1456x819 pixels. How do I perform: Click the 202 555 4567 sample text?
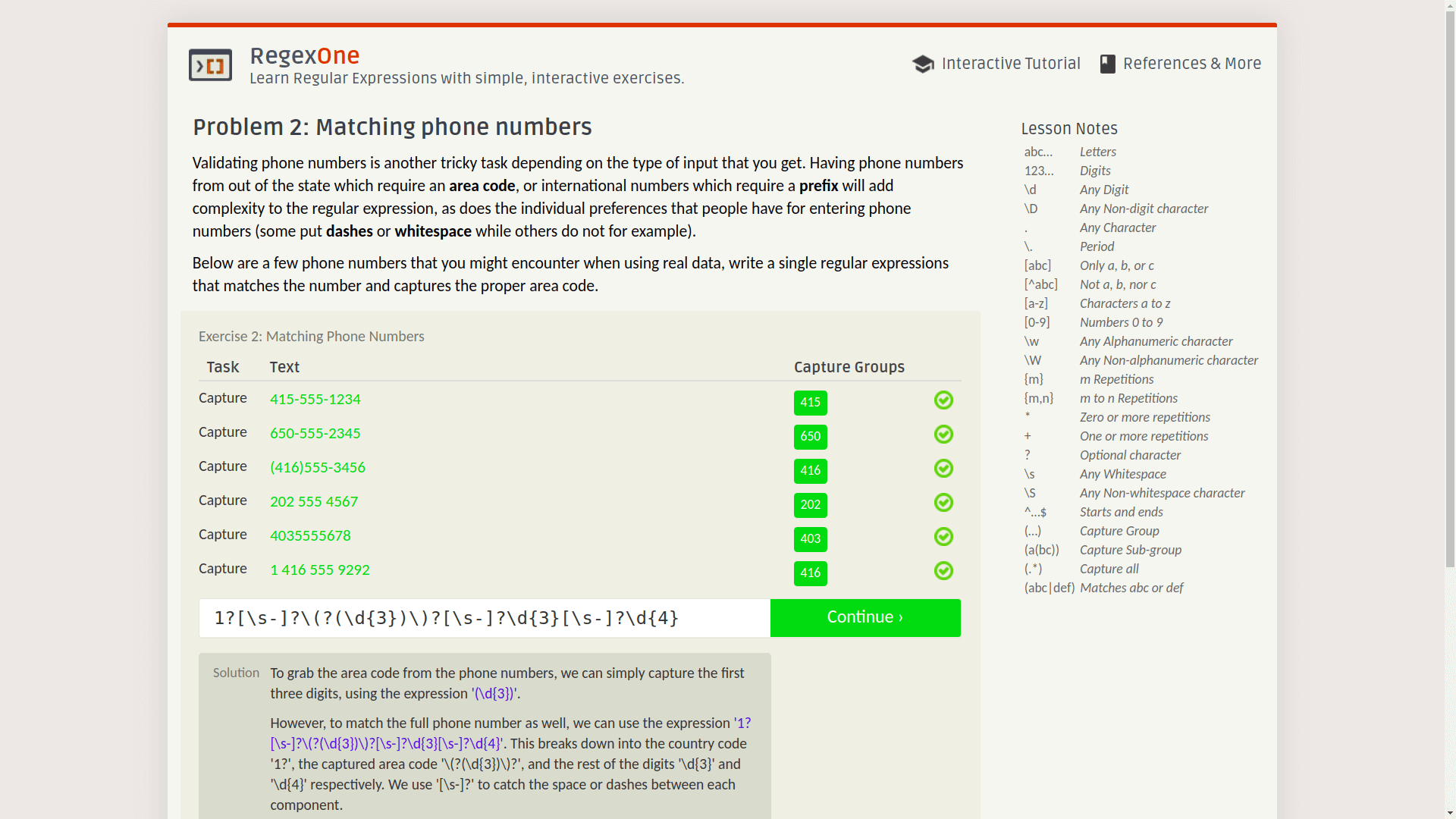[x=313, y=502]
